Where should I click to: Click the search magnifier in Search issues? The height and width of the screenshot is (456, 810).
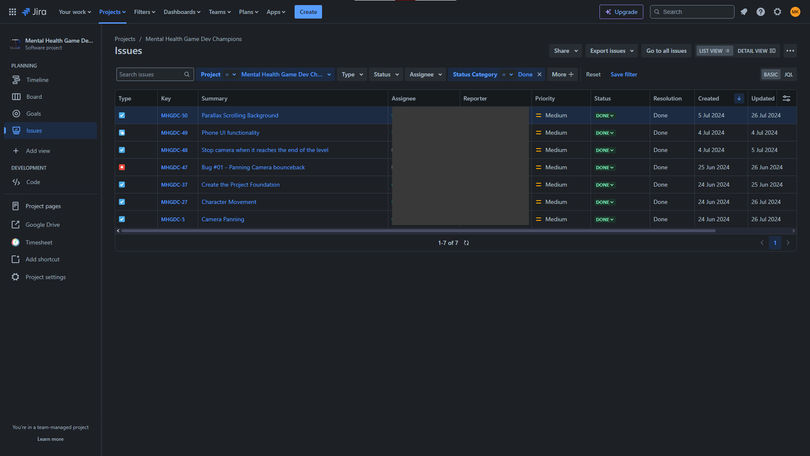tap(186, 74)
